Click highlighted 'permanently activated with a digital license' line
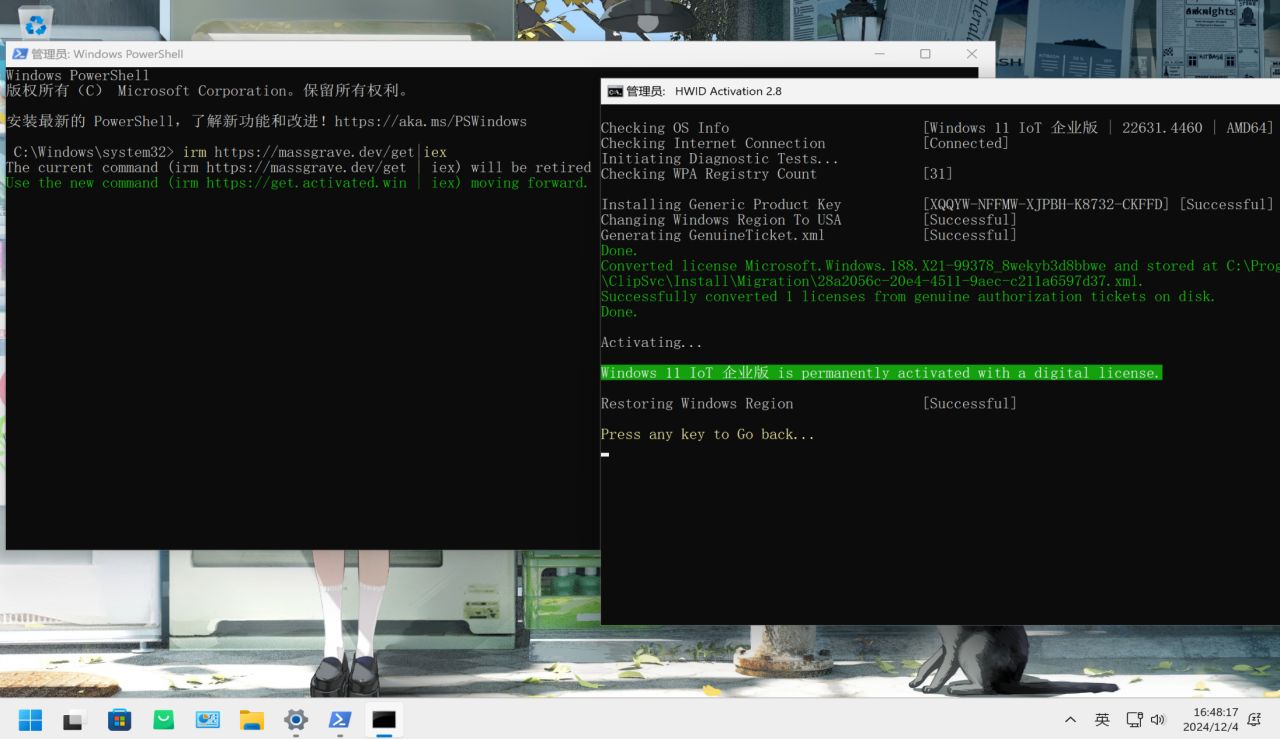 pyautogui.click(x=881, y=373)
